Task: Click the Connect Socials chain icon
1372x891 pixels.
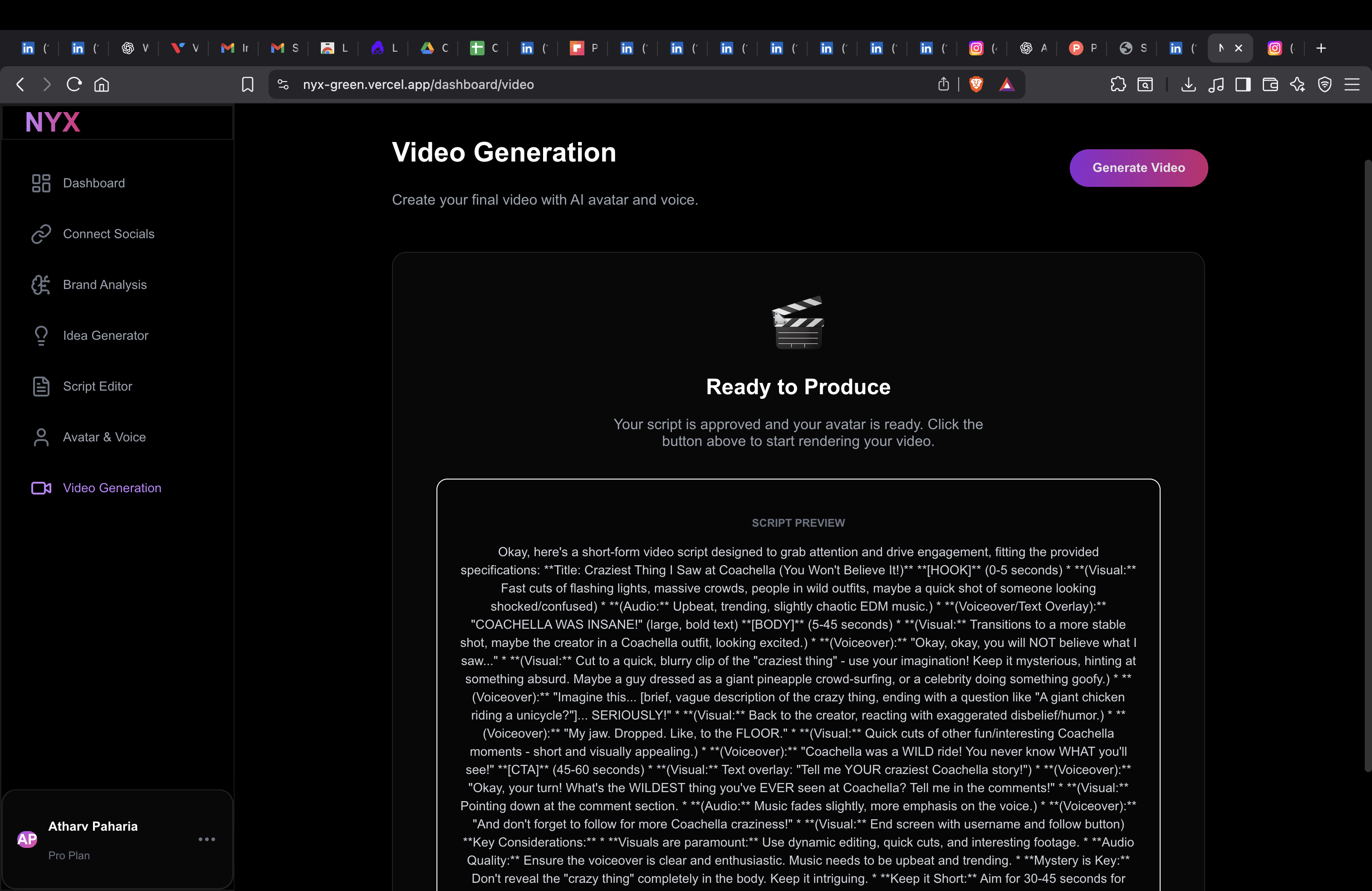Action: [40, 234]
